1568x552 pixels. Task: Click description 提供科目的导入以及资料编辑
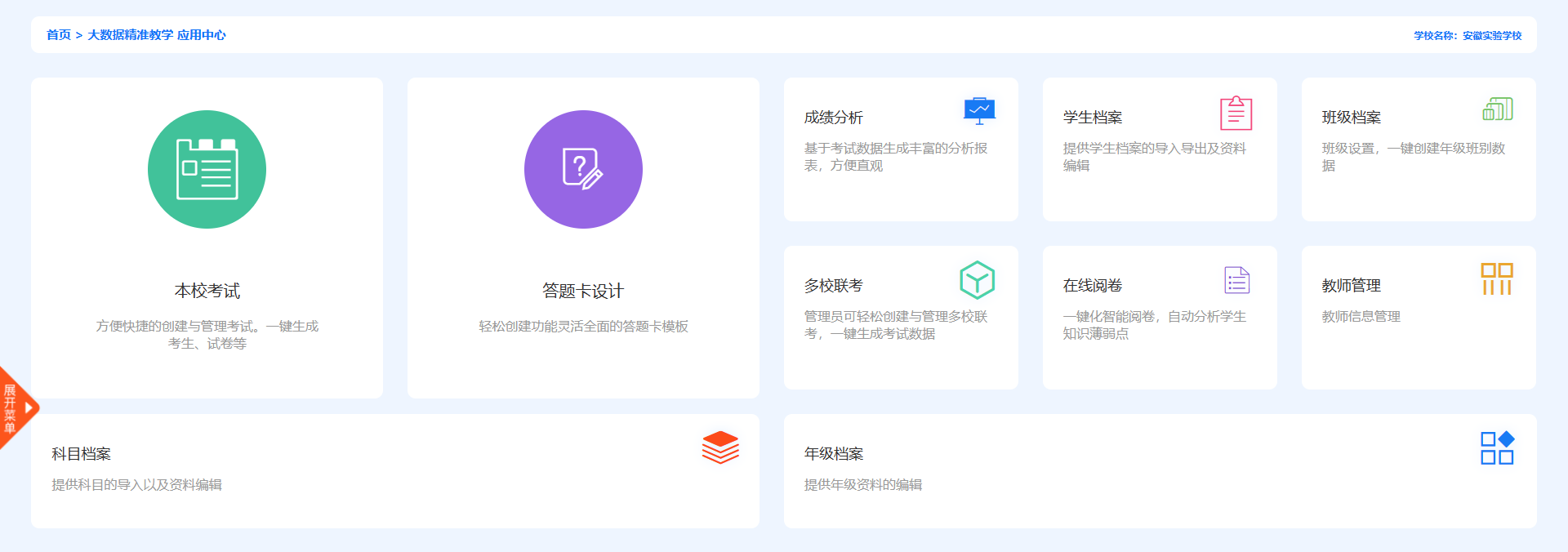point(137,485)
